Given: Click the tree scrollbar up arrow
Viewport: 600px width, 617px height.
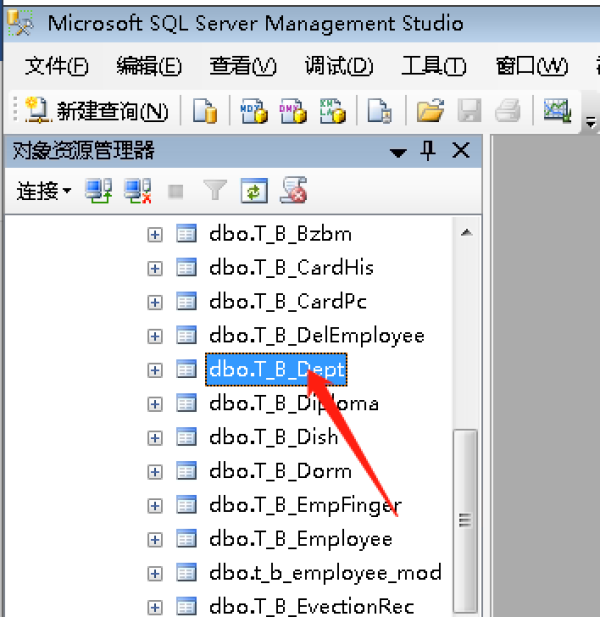Looking at the screenshot, I should [x=466, y=233].
